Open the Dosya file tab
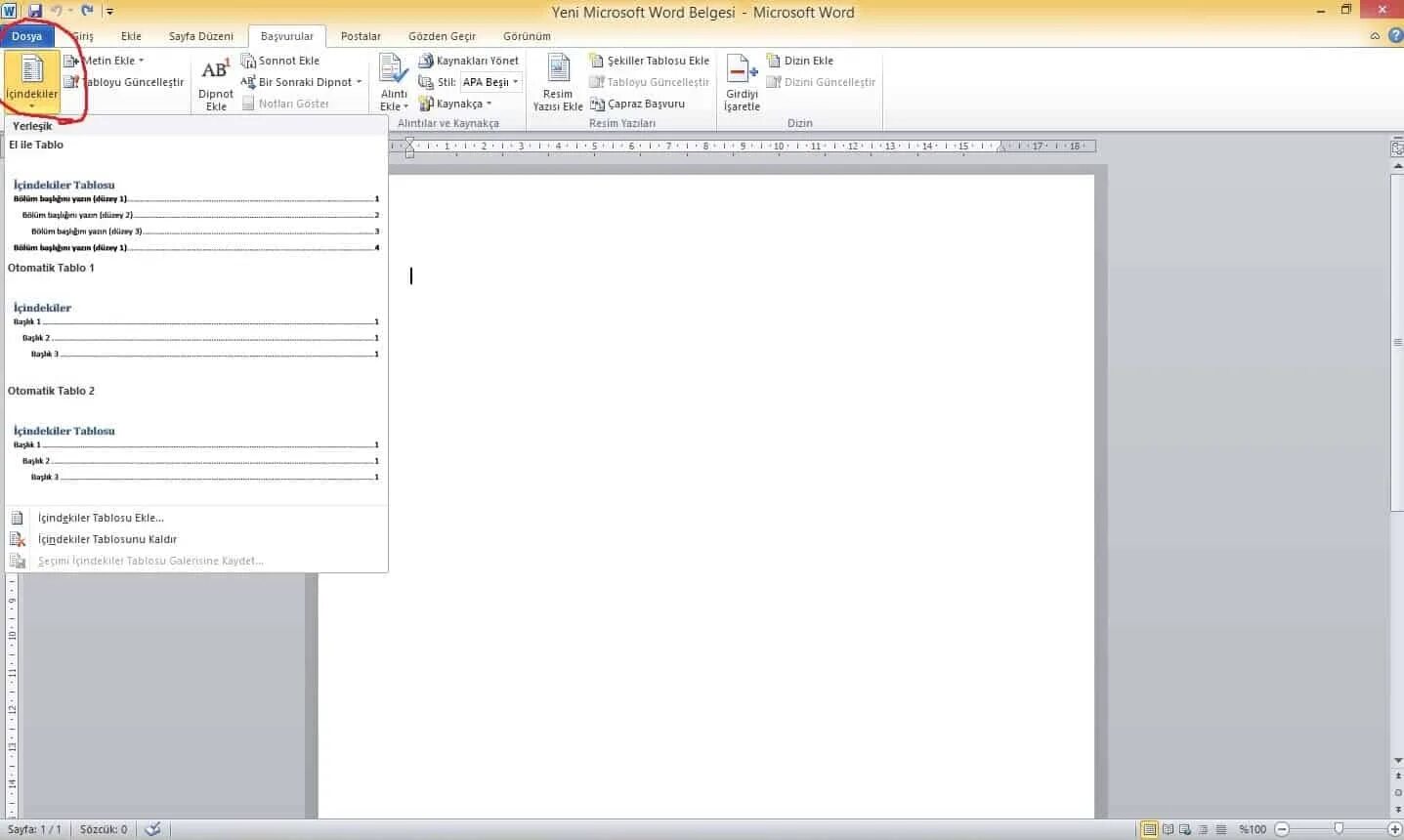Image resolution: width=1404 pixels, height=840 pixels. 26,36
